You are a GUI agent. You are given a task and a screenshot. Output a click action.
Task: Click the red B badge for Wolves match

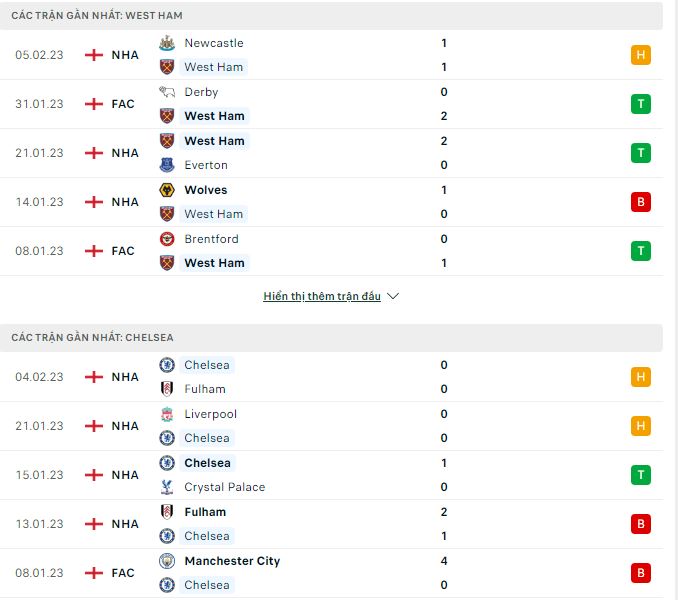(x=641, y=202)
